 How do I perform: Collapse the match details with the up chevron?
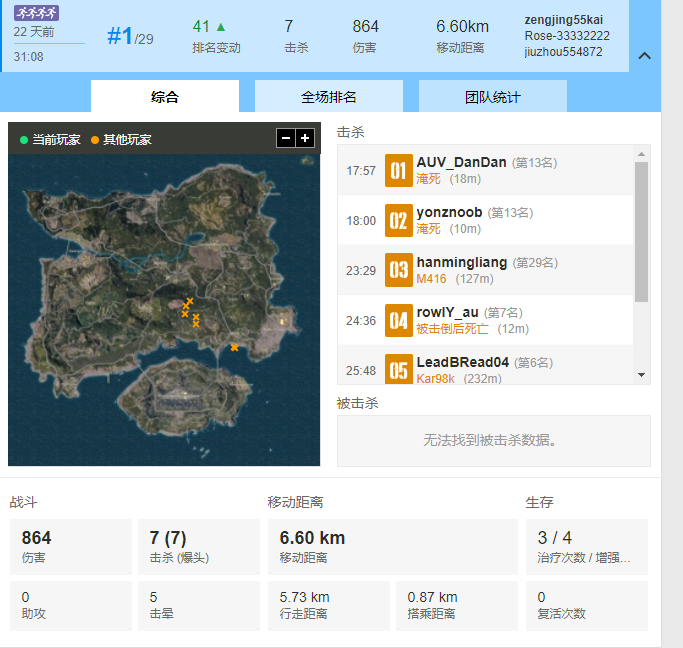[644, 56]
